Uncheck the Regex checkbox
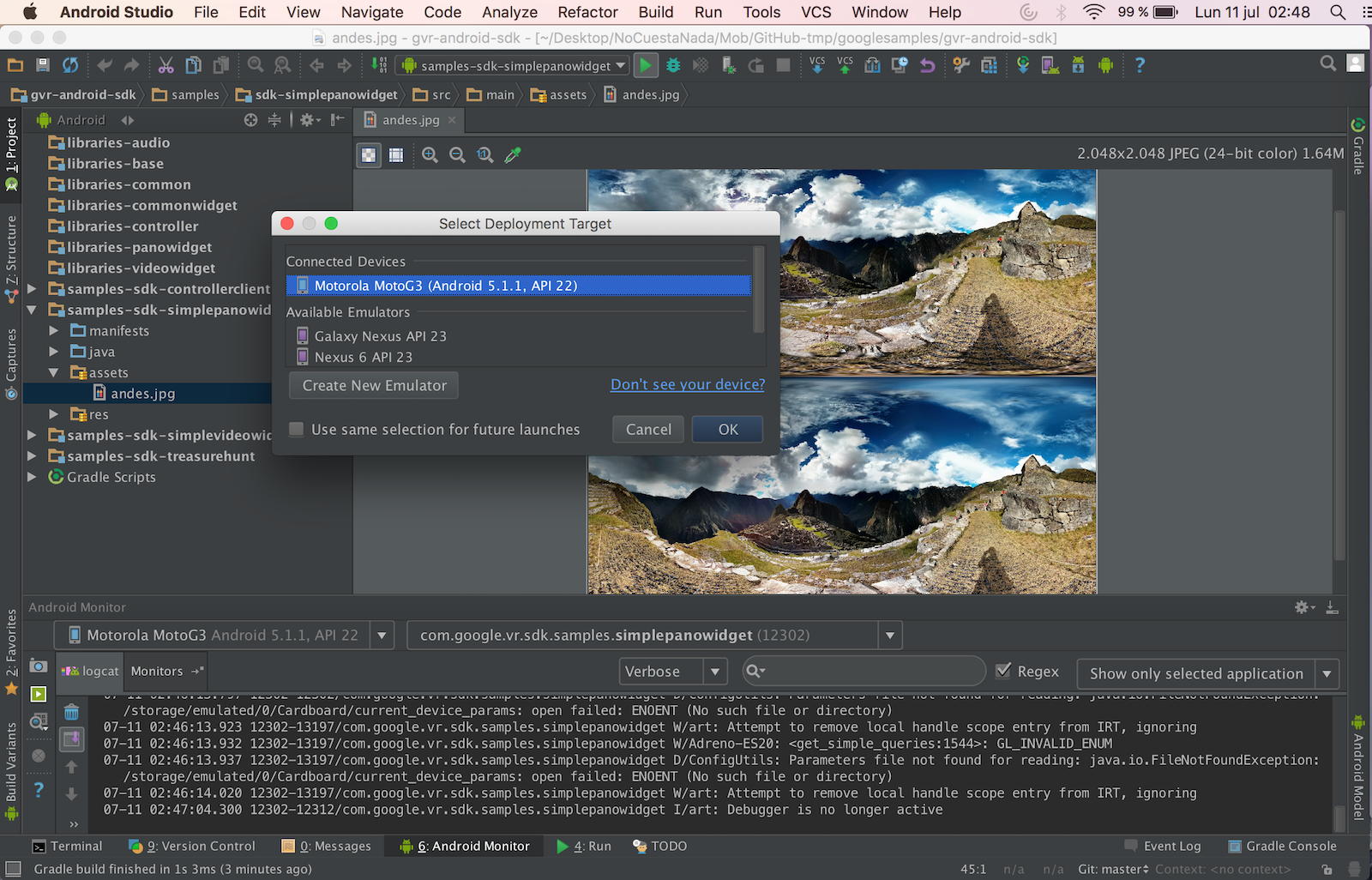Screen dimensions: 1372x880 pyautogui.click(x=1003, y=672)
